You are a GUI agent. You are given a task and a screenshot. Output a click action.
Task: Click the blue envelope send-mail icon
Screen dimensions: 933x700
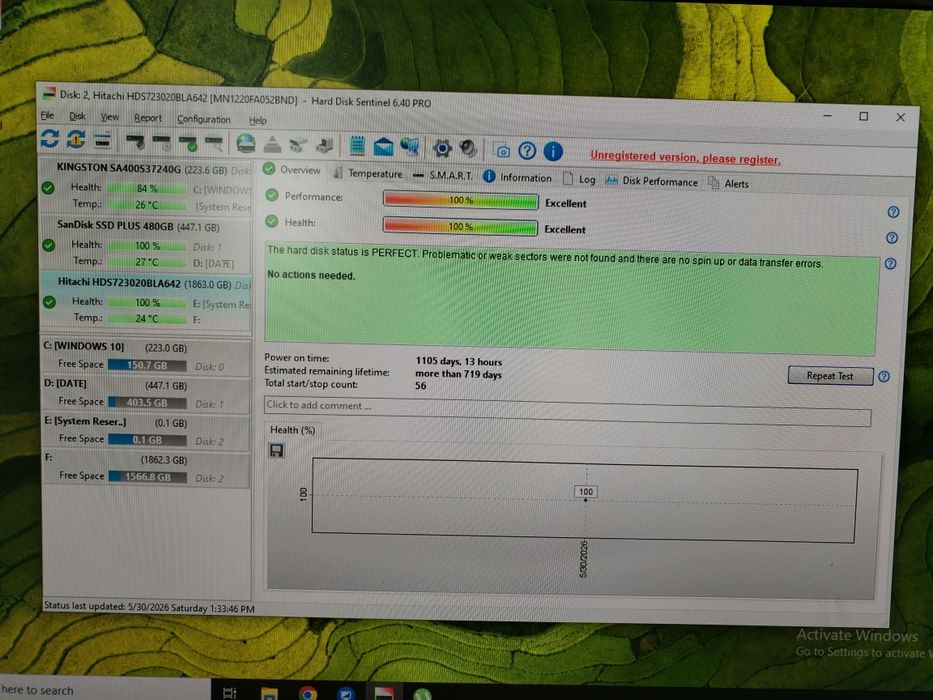click(x=383, y=146)
